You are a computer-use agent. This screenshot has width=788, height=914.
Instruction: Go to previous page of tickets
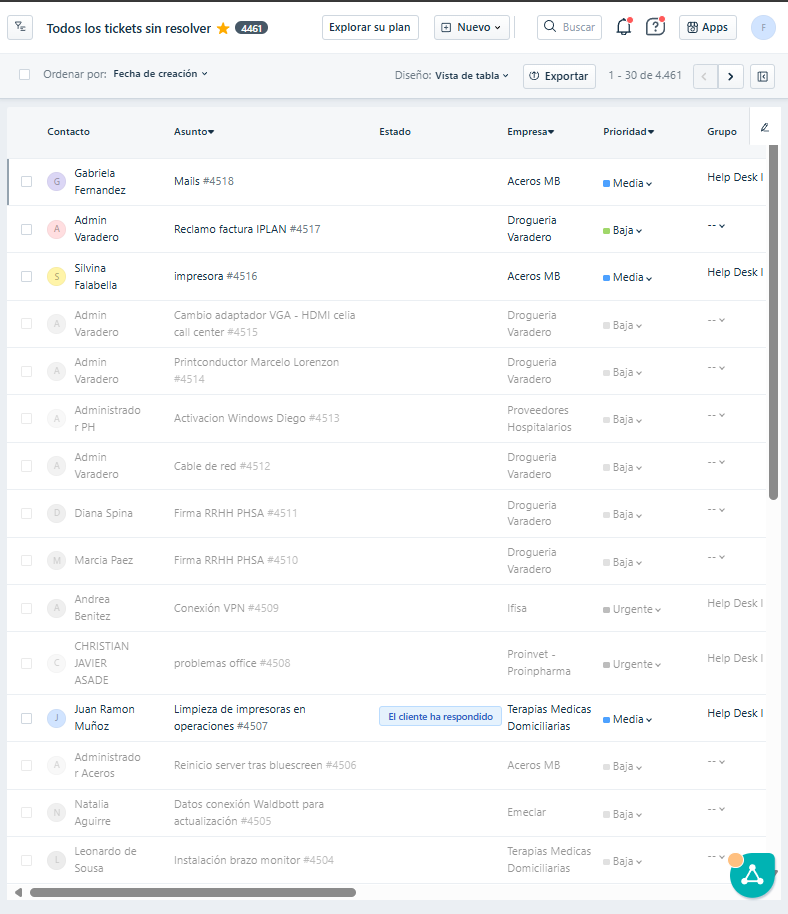(705, 76)
